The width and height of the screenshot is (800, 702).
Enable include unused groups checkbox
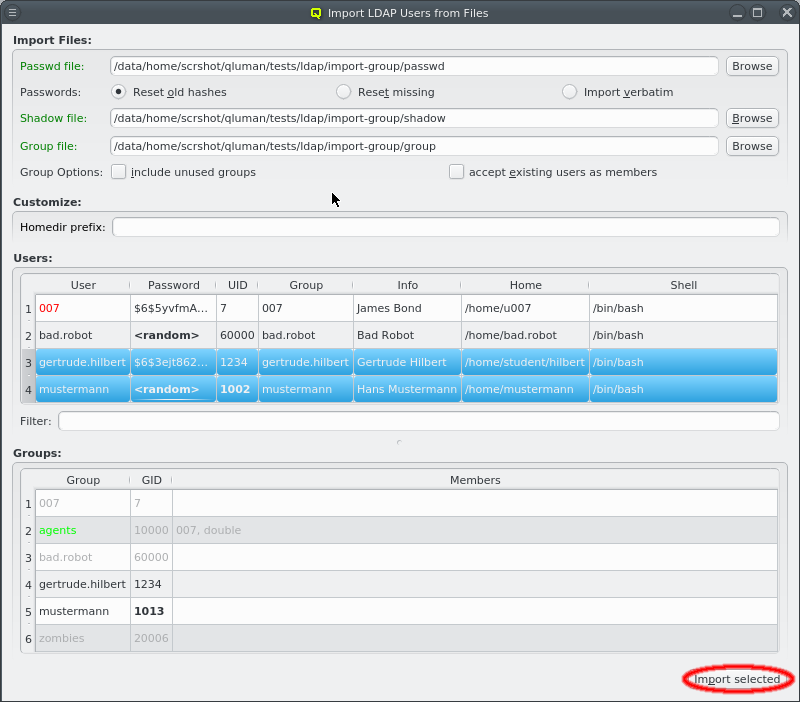pos(118,172)
